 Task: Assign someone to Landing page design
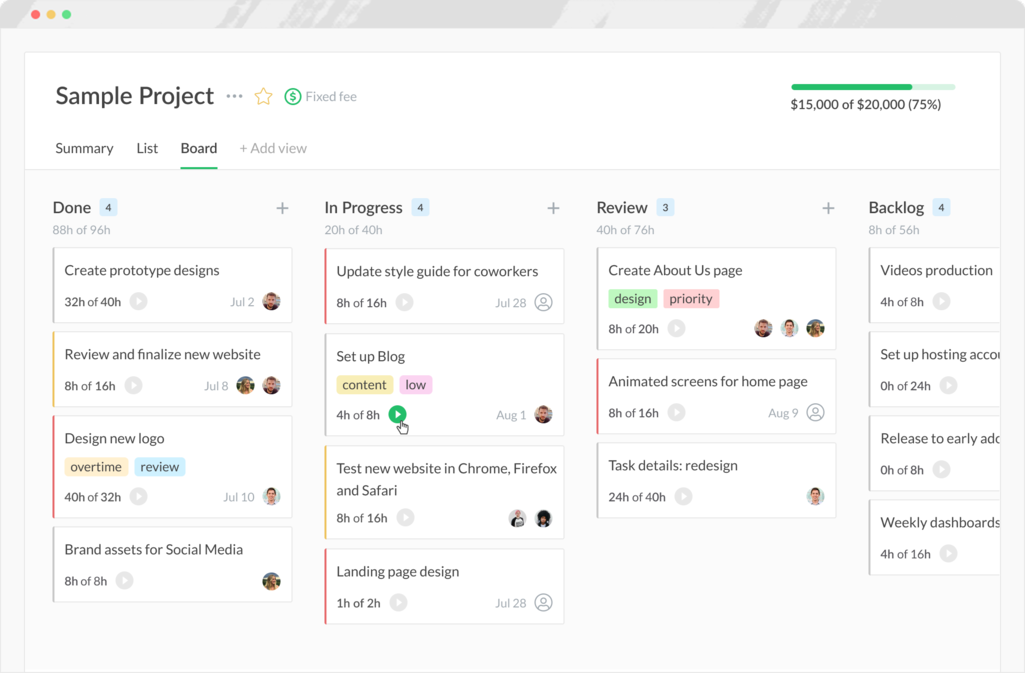(x=543, y=602)
